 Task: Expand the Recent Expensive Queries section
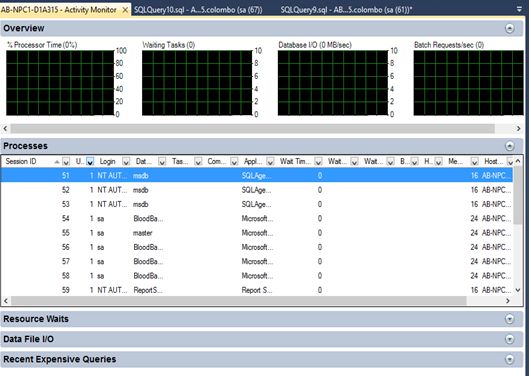509,359
